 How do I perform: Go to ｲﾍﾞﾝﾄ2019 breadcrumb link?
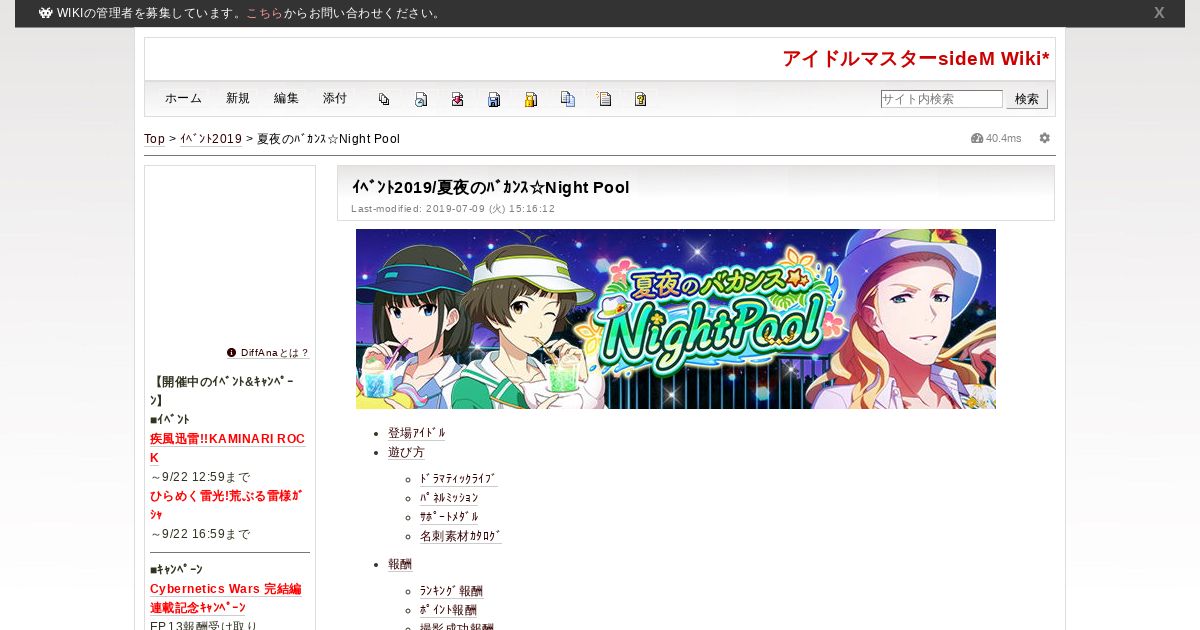[211, 139]
